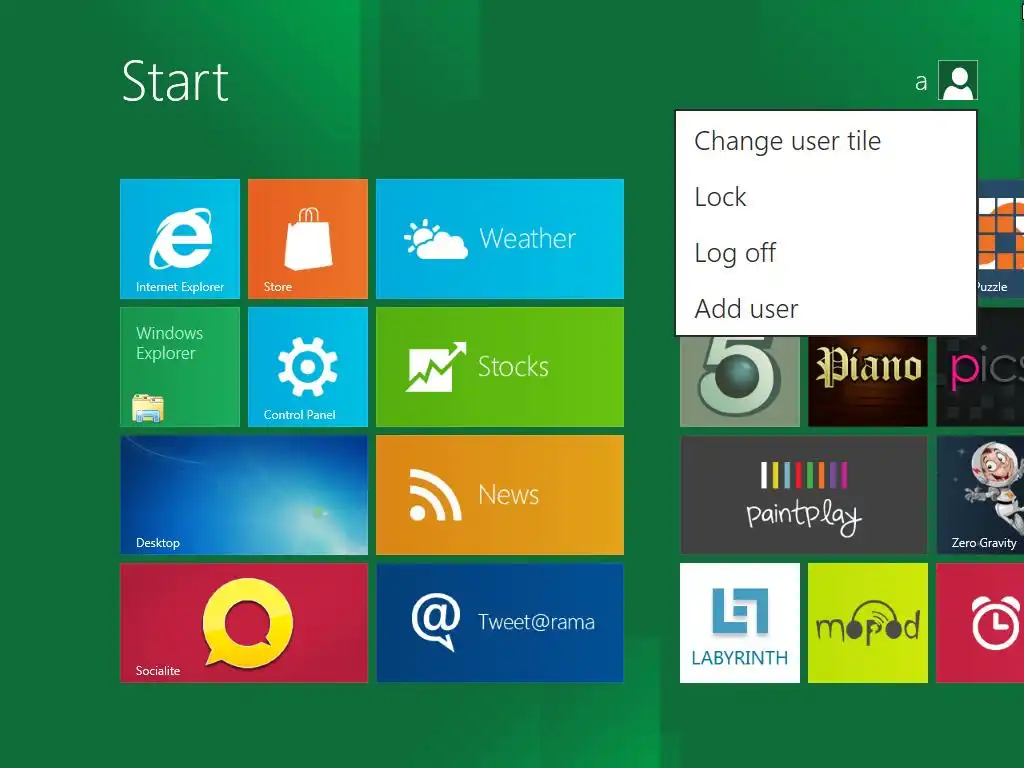The width and height of the screenshot is (1024, 768).
Task: Launch the number 5 ball game tile
Action: pyautogui.click(x=739, y=381)
